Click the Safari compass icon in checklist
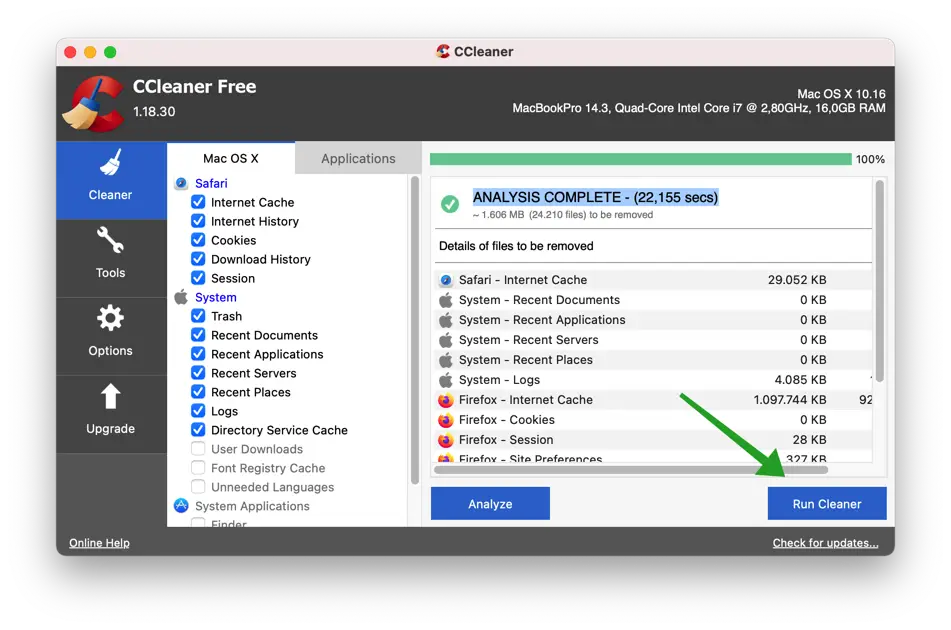 [x=181, y=183]
